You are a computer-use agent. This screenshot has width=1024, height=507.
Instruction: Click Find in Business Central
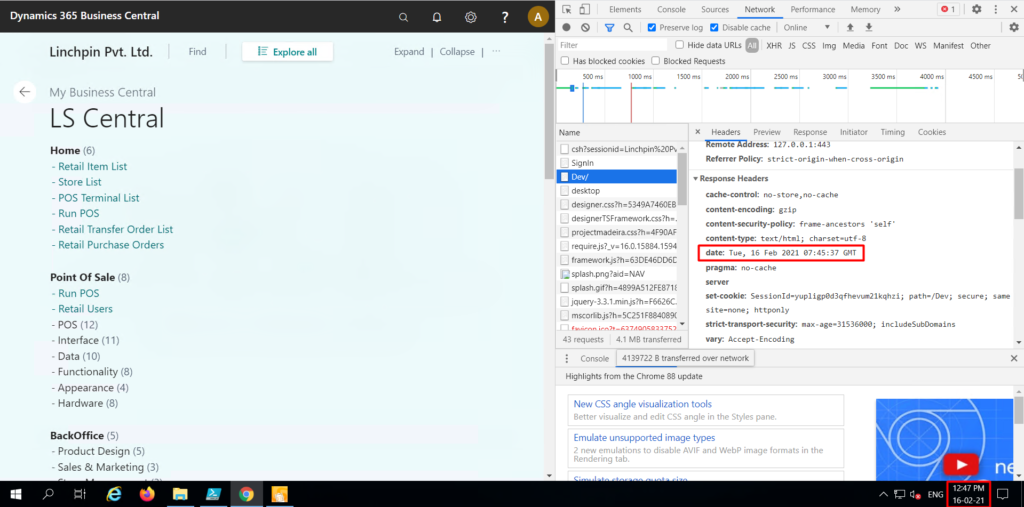point(197,52)
